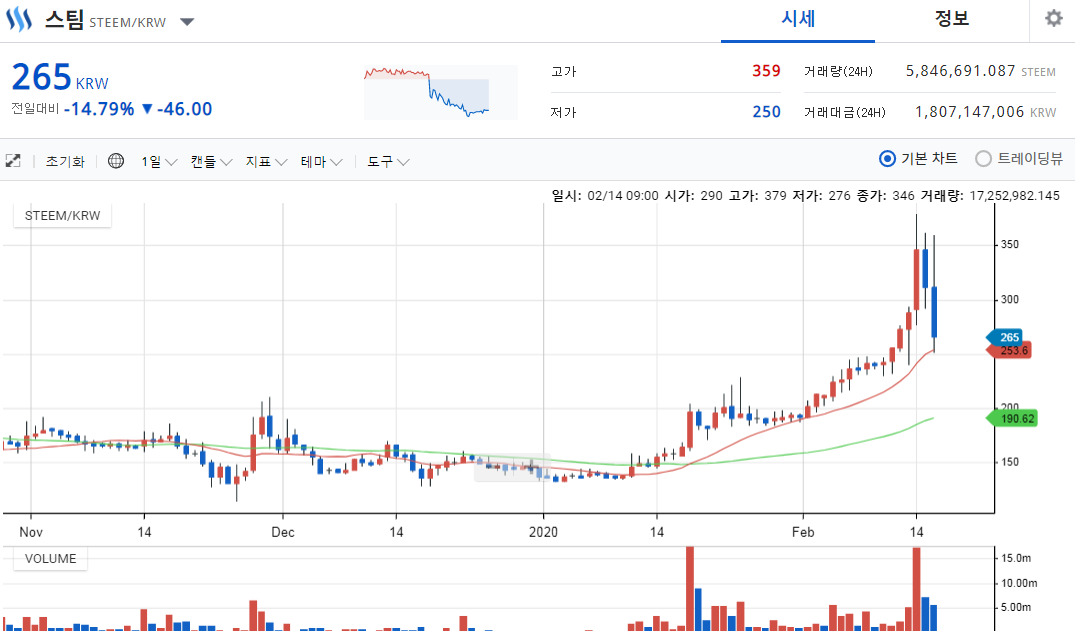Click the VOLUME panel label

pyautogui.click(x=51, y=558)
